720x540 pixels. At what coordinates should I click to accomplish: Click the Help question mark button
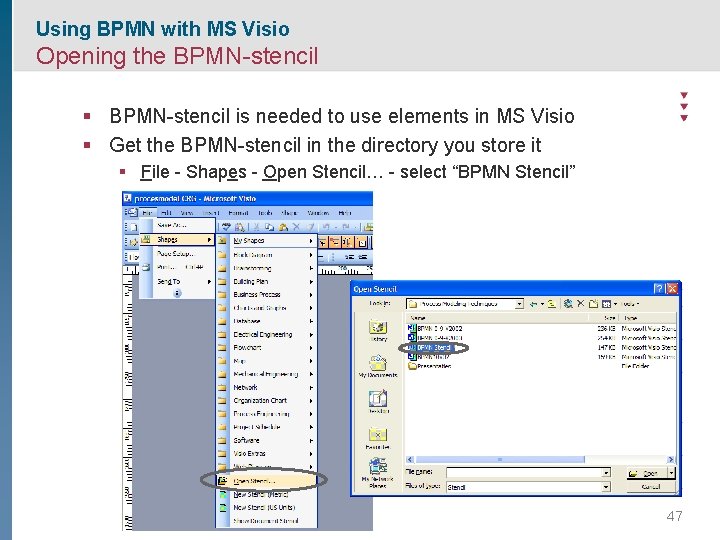pyautogui.click(x=658, y=289)
